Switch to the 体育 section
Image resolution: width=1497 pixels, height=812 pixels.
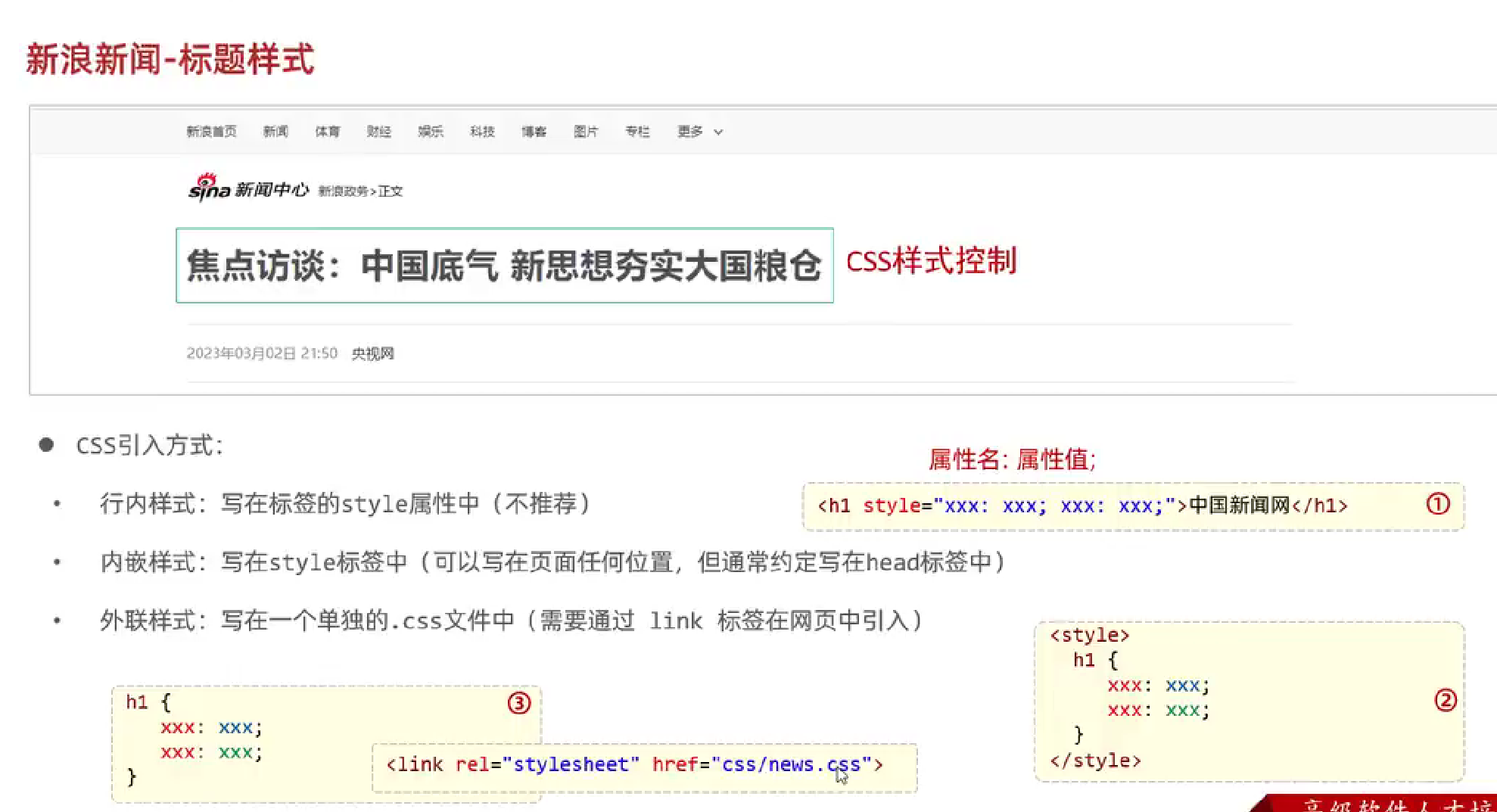pos(327,131)
